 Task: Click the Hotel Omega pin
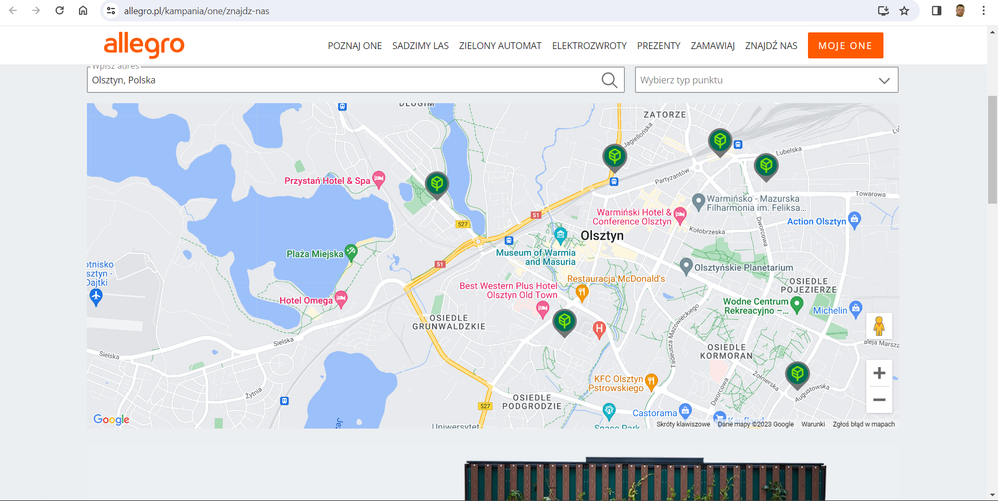(342, 298)
